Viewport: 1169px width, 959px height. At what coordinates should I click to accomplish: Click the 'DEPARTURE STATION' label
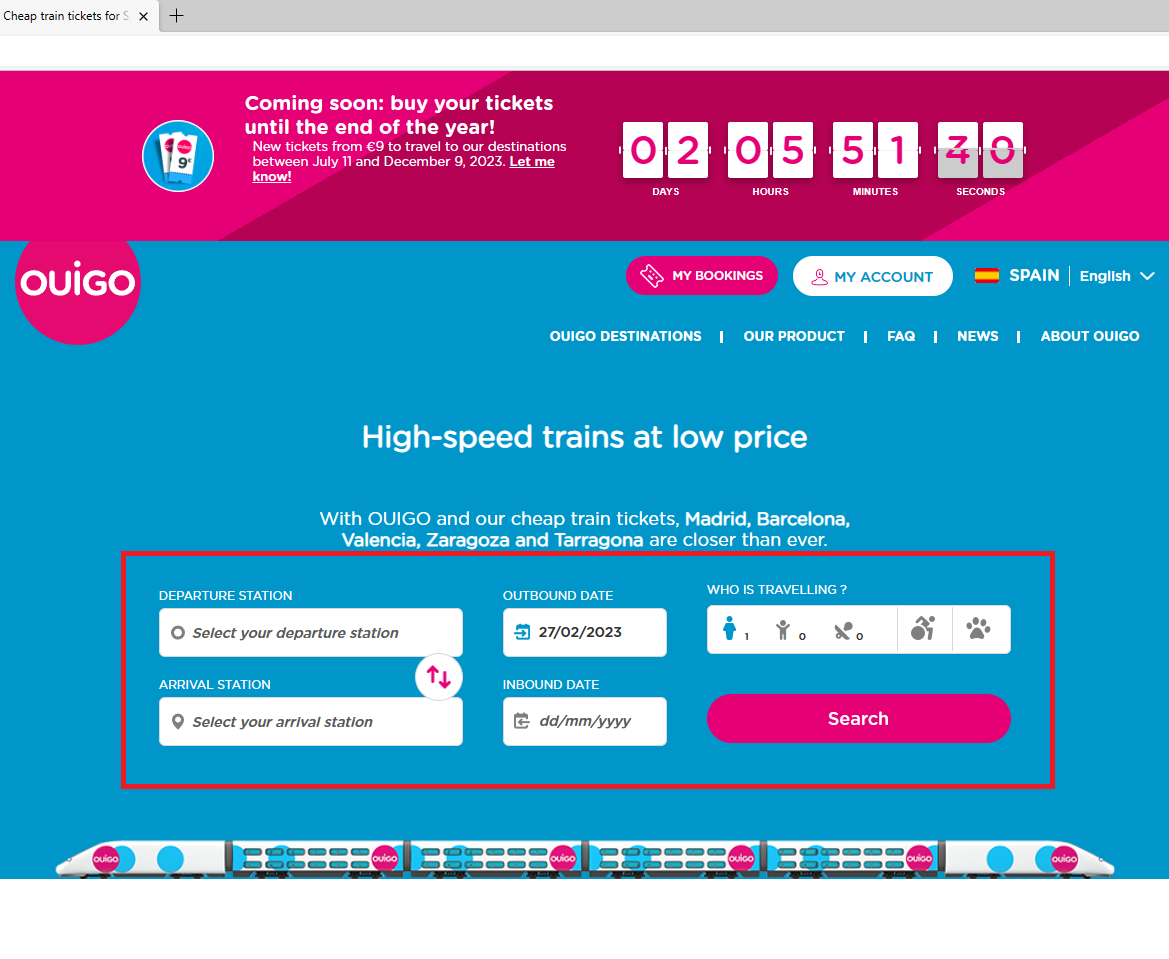point(225,596)
